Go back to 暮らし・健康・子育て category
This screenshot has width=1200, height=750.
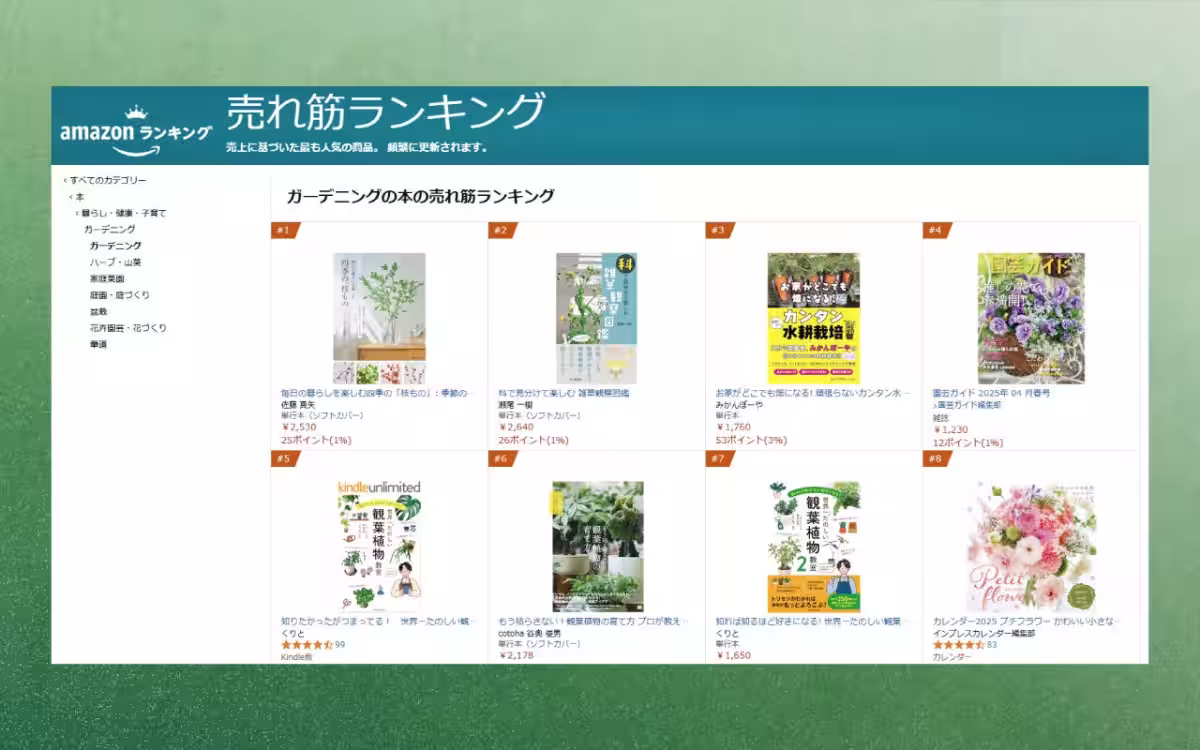[123, 213]
